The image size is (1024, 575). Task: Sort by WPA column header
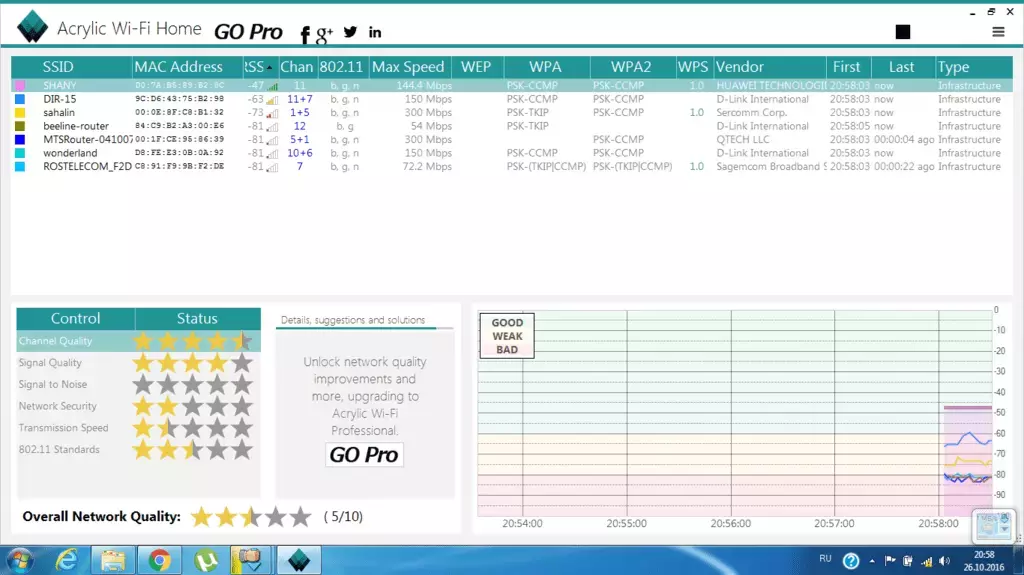click(x=546, y=67)
